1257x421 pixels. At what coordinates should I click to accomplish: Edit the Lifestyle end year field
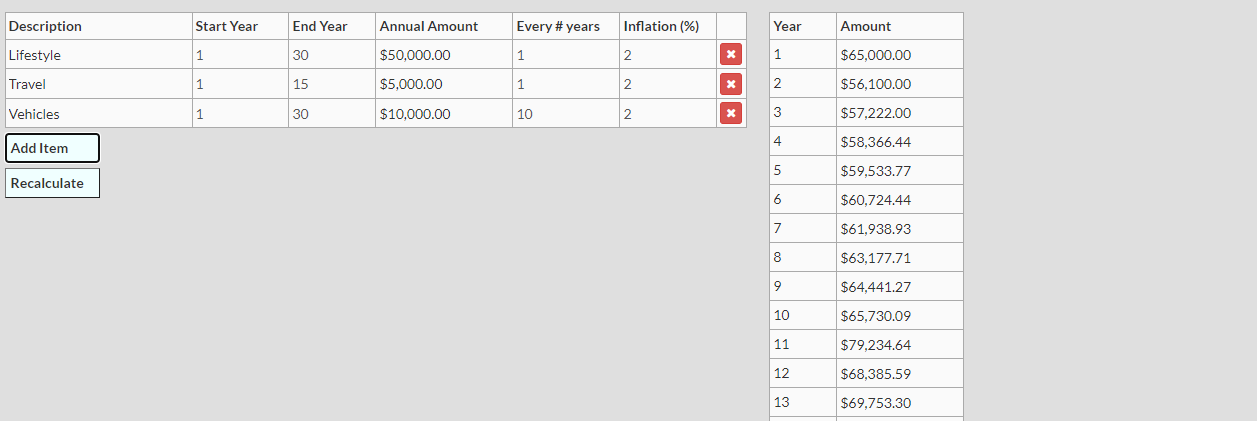click(x=331, y=55)
